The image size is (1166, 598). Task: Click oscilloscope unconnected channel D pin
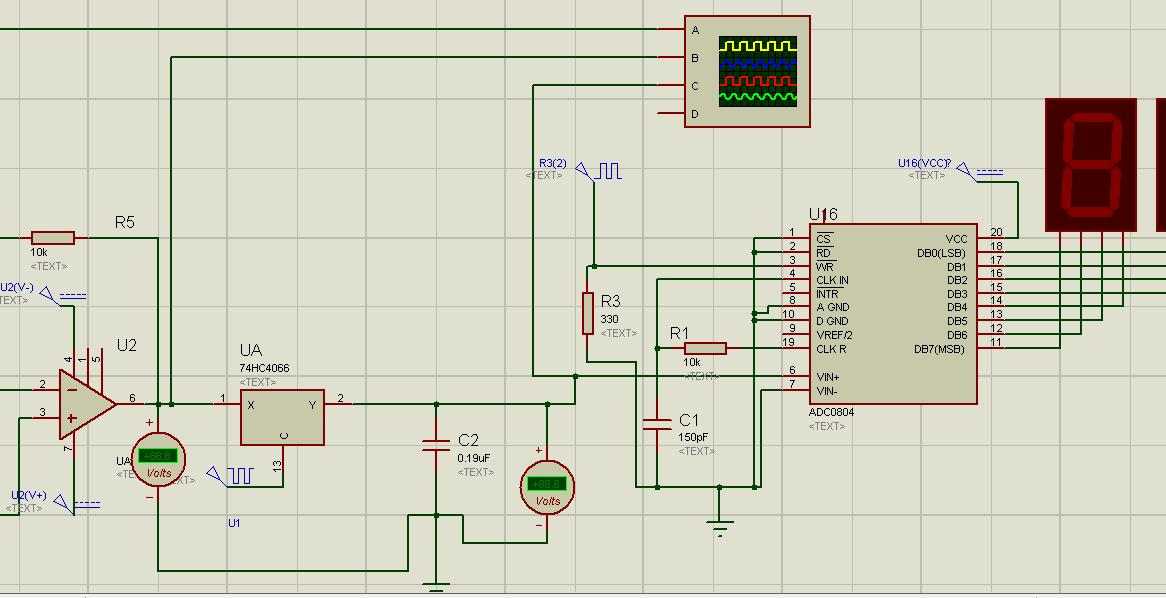(x=671, y=114)
